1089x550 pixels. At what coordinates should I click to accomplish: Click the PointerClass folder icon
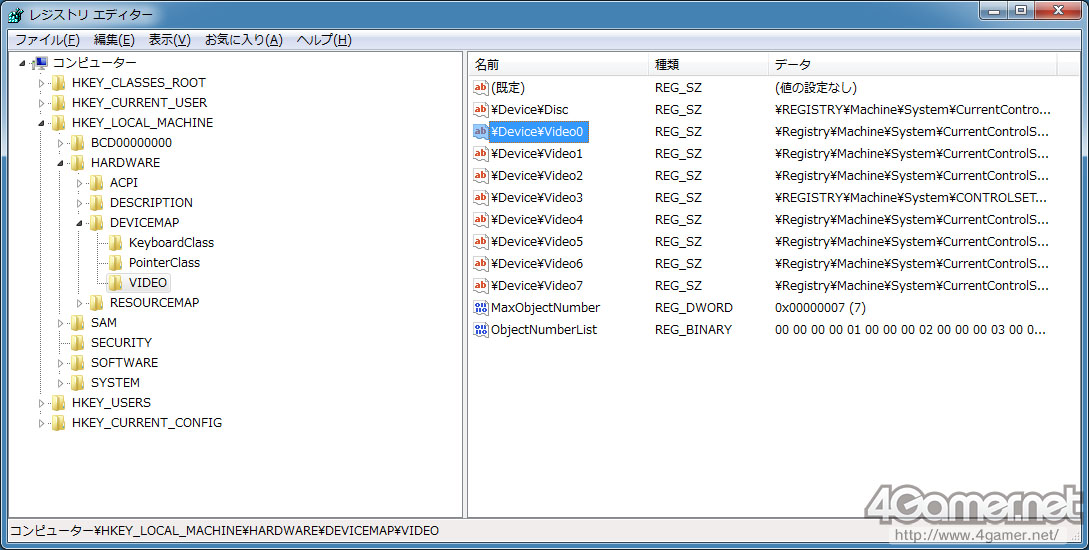pos(115,262)
